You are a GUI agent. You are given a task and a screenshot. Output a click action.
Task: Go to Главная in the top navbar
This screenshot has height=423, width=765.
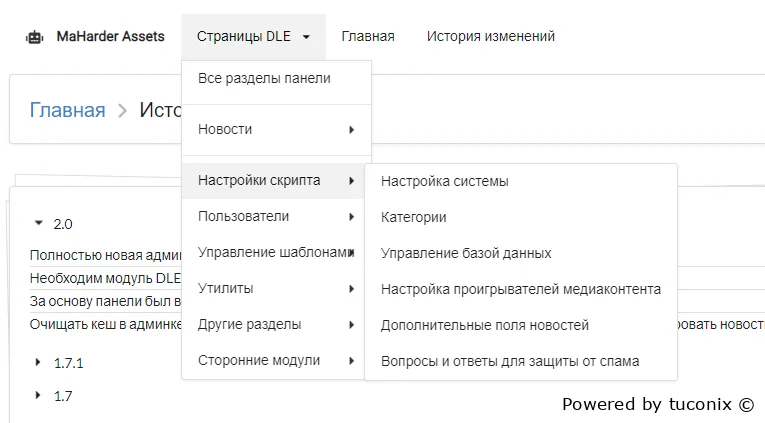pos(367,37)
